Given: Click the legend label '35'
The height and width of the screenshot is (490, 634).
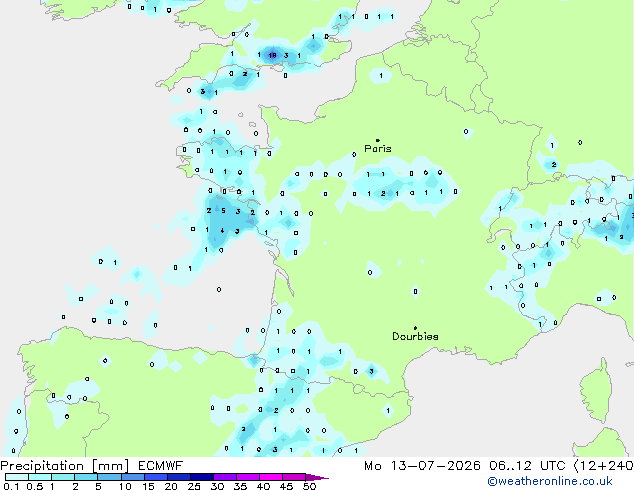Looking at the screenshot, I should [240, 486].
